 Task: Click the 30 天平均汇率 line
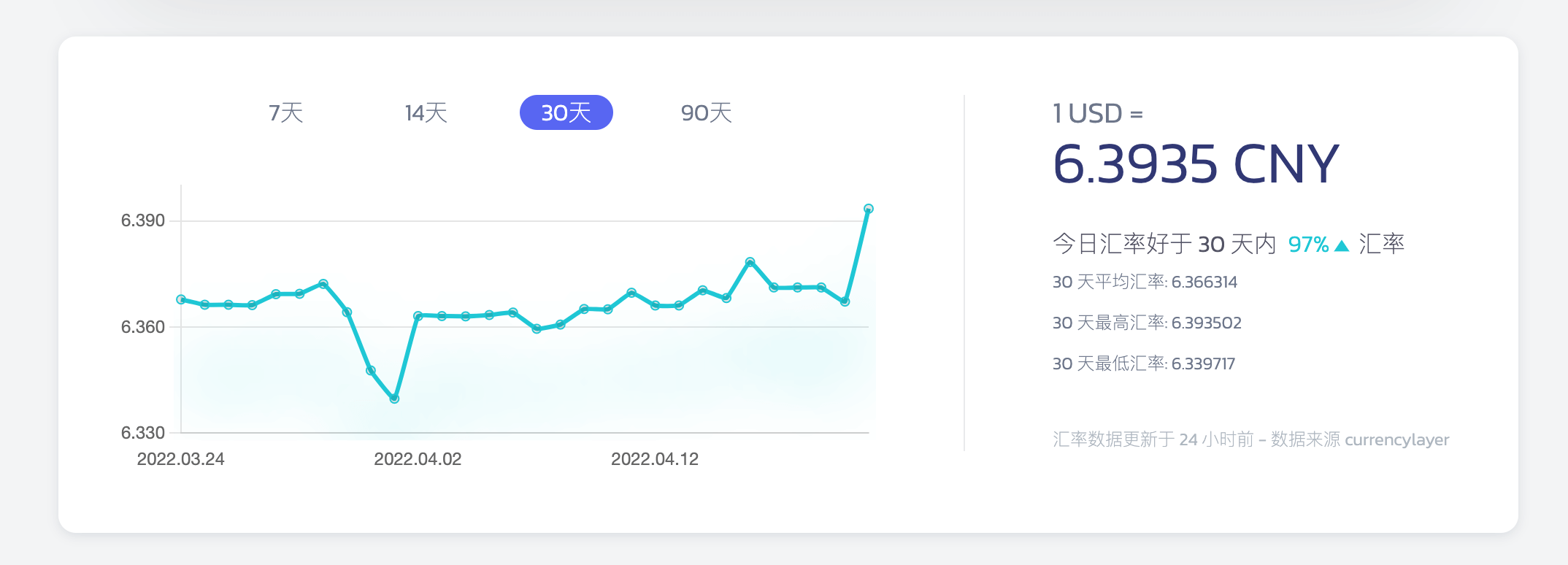1145,282
